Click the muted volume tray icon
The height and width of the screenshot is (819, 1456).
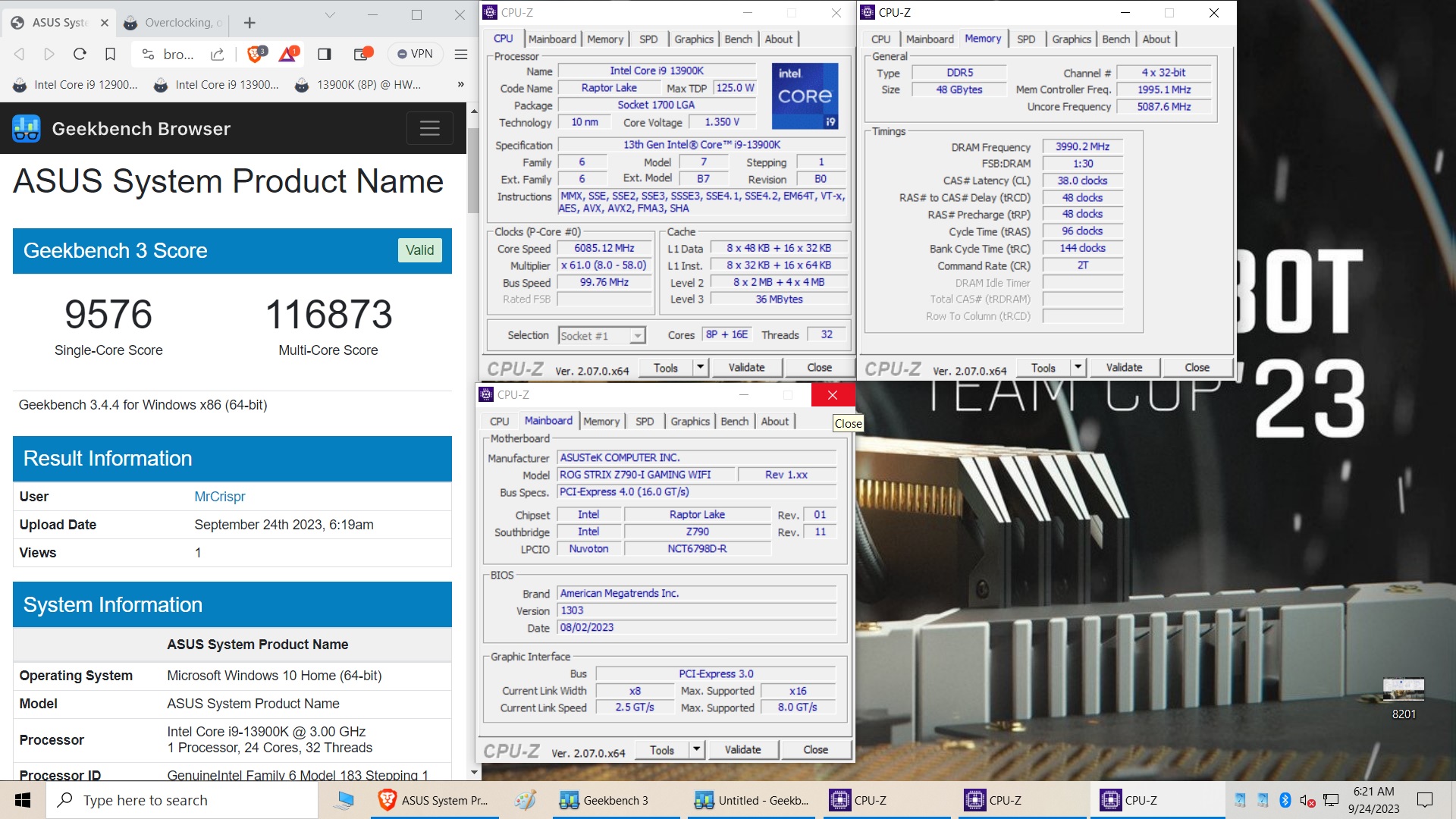pyautogui.click(x=1307, y=800)
